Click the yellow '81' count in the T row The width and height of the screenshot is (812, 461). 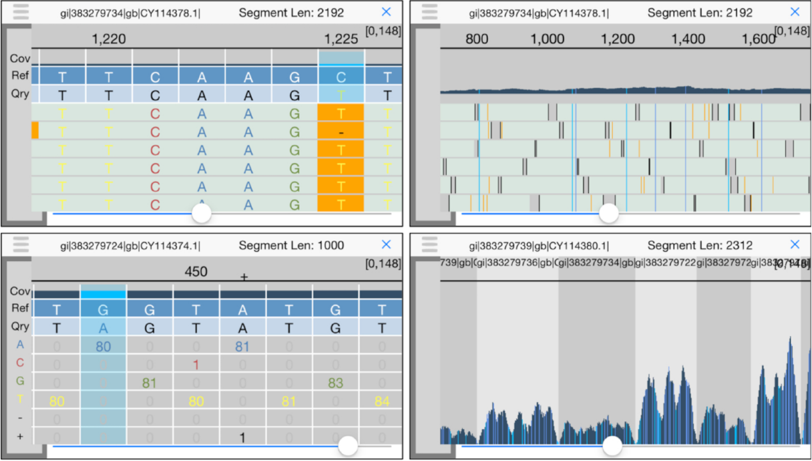289,401
